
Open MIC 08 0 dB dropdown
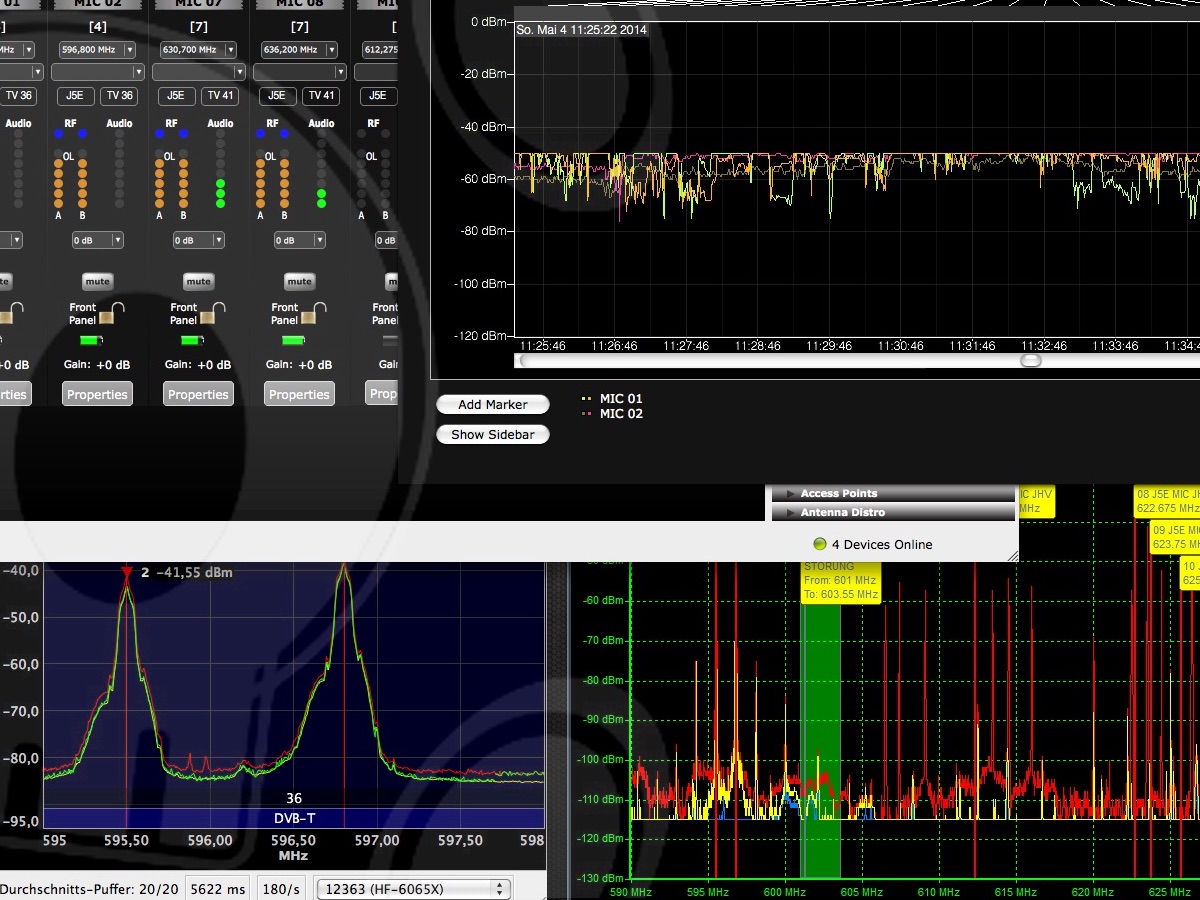pos(299,240)
